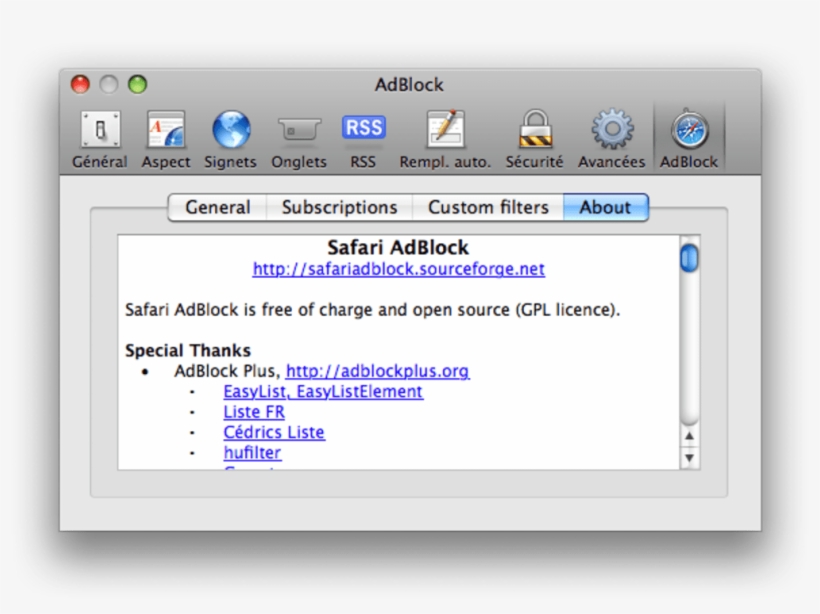Open the Avancées gear pane
The width and height of the screenshot is (820, 614).
click(x=611, y=139)
